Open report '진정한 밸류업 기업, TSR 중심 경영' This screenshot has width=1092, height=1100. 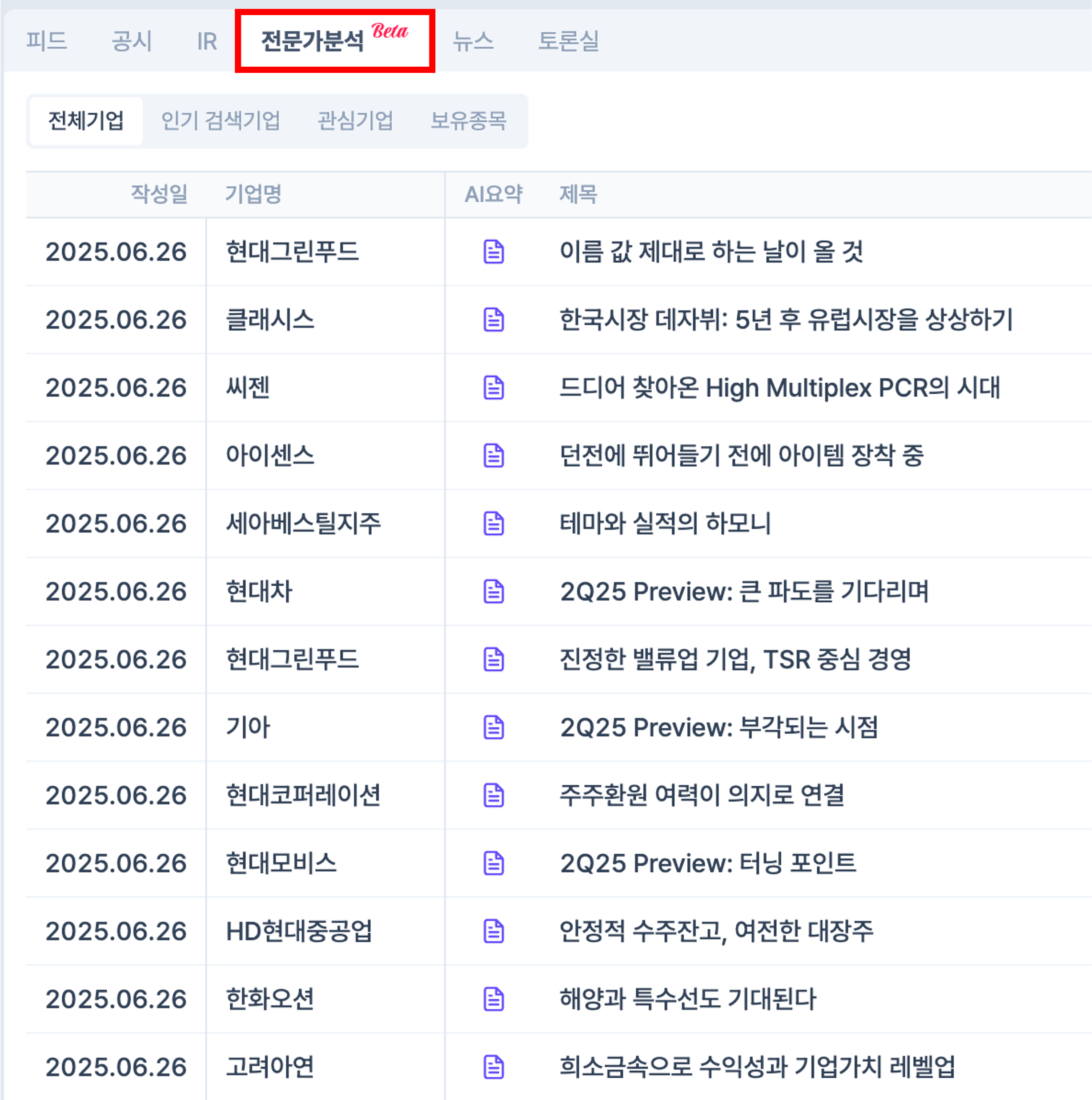(735, 659)
